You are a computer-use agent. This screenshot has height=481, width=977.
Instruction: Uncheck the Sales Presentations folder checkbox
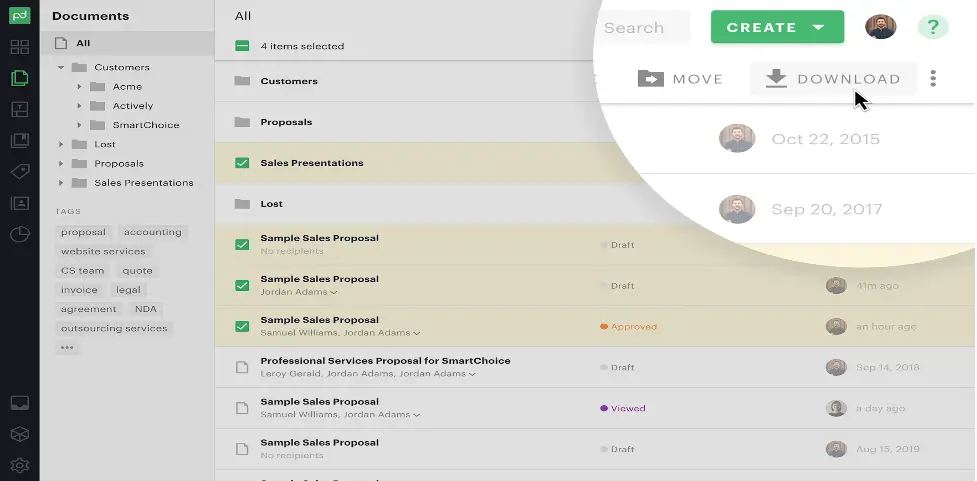coord(242,163)
